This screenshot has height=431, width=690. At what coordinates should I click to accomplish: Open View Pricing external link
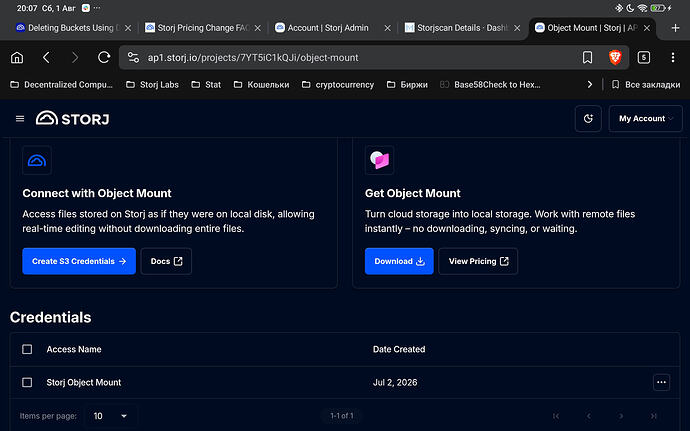coord(478,261)
